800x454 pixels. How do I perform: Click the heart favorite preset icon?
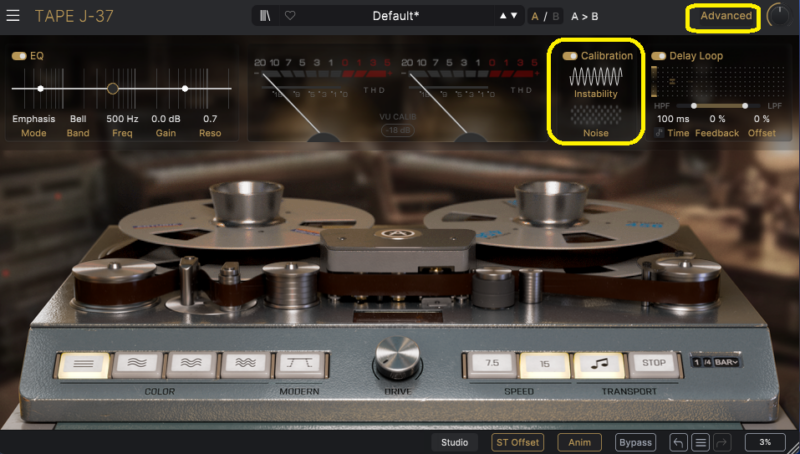pos(290,16)
